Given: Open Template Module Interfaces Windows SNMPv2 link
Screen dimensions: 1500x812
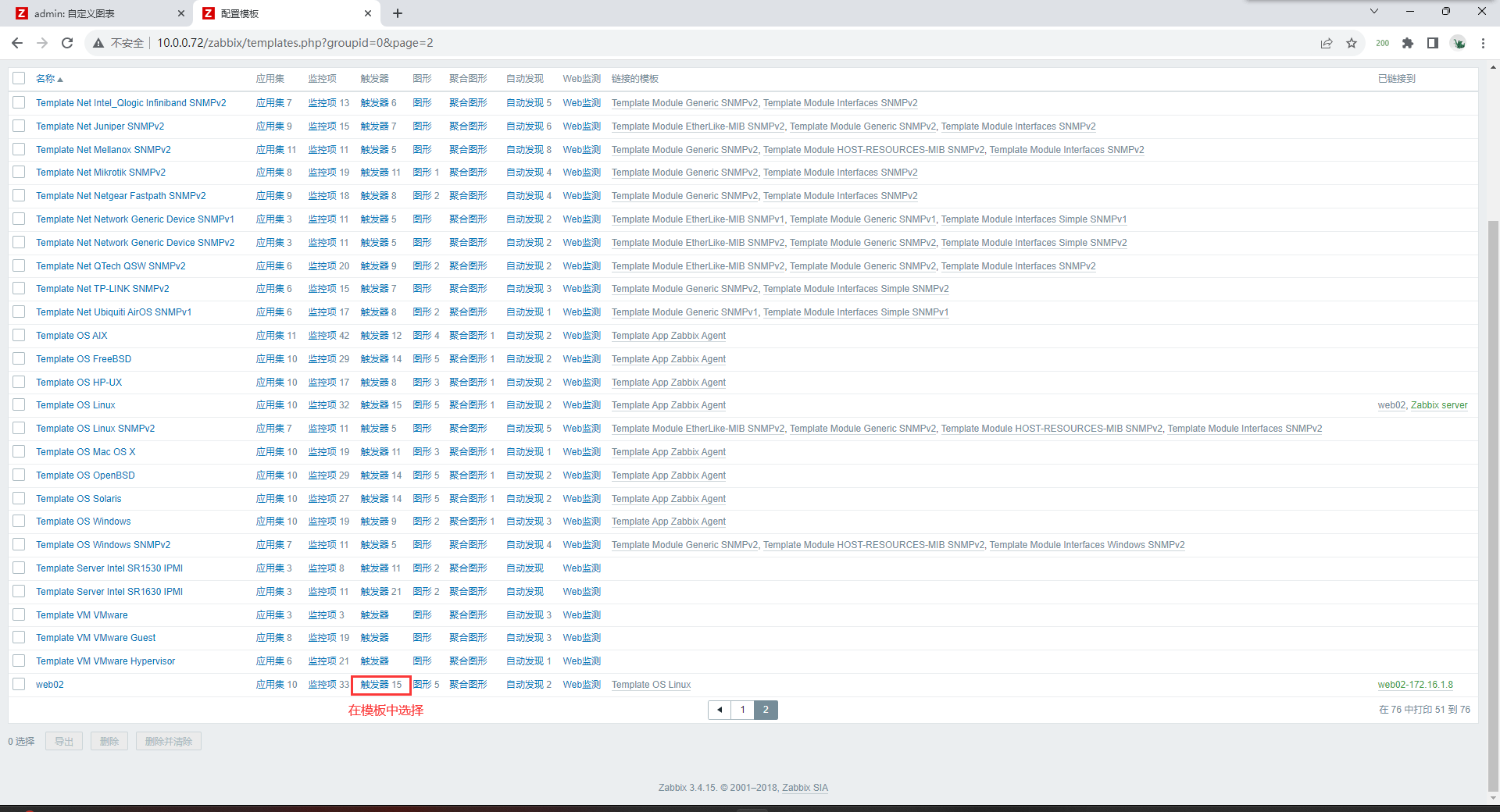Looking at the screenshot, I should click(1087, 545).
